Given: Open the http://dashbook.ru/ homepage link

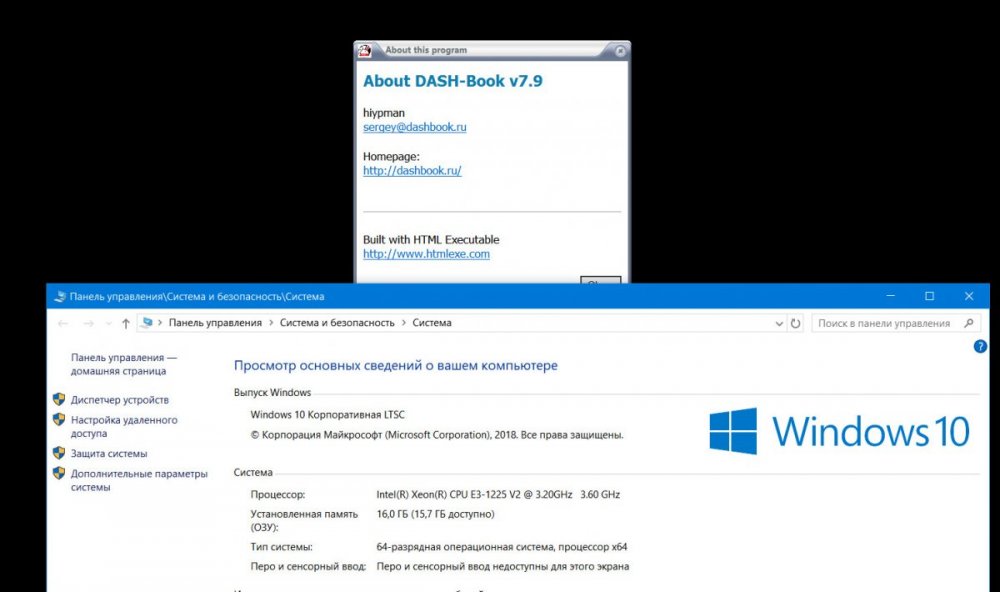Looking at the screenshot, I should tap(412, 170).
